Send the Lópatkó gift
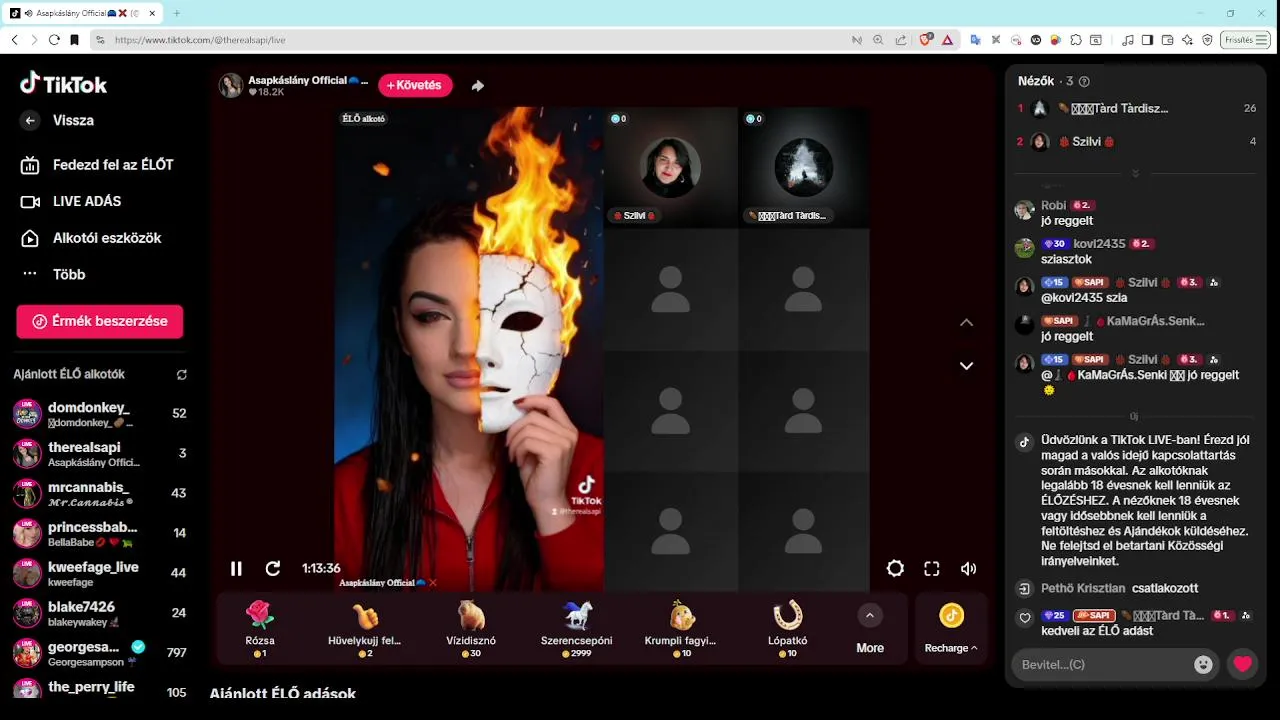The width and height of the screenshot is (1280, 720). tap(788, 629)
